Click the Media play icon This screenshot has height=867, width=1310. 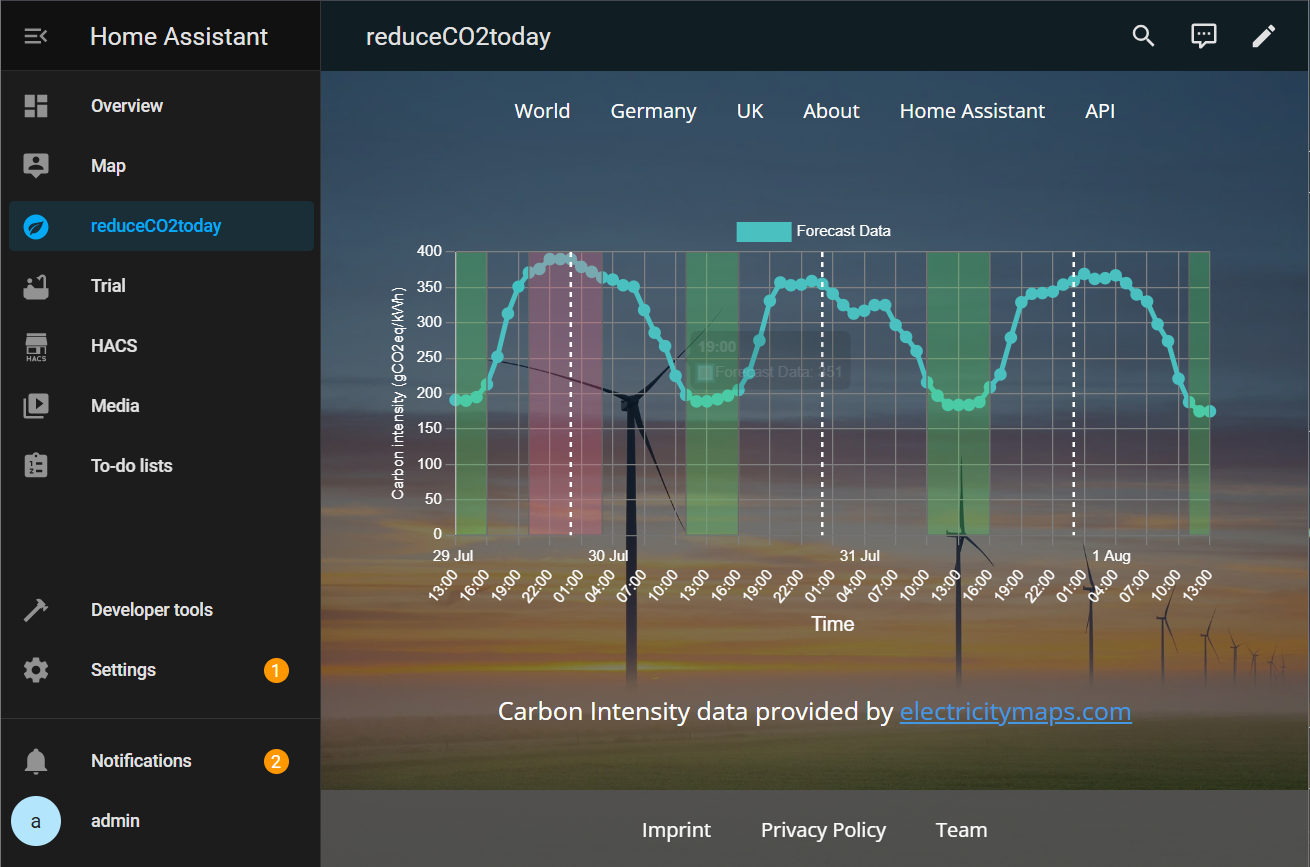coord(36,406)
